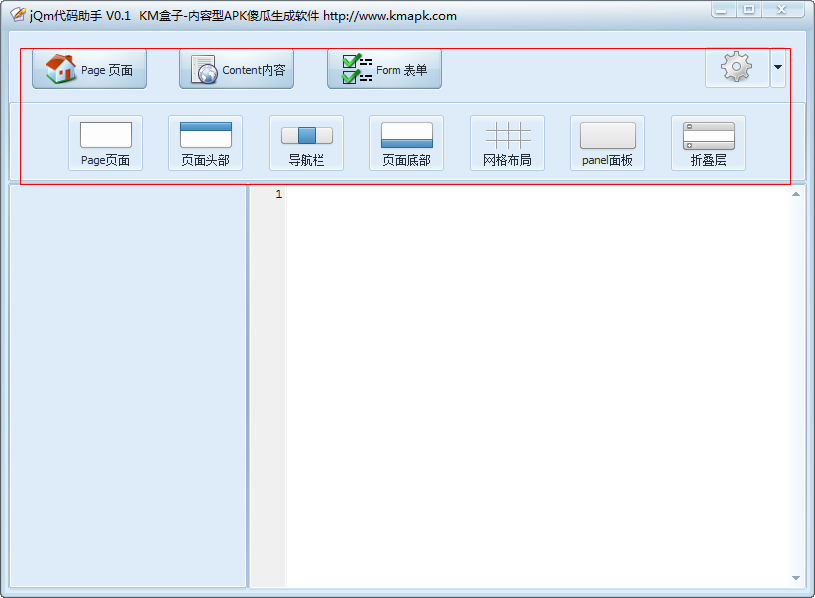Click the app icon in the title bar
The width and height of the screenshot is (815, 598).
[18, 15]
